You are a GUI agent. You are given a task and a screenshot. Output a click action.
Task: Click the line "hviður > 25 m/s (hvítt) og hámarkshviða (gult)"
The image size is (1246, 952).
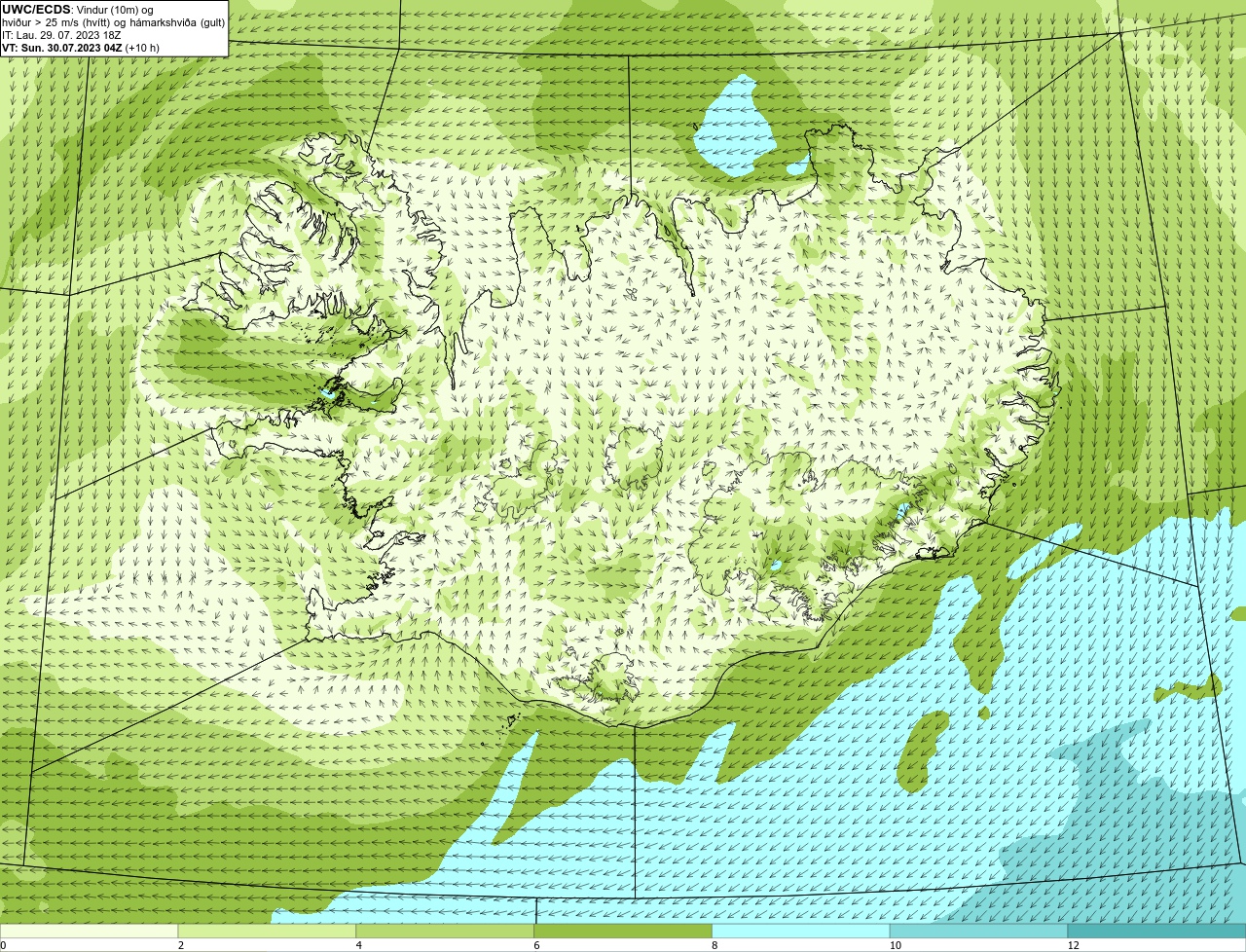[113, 22]
